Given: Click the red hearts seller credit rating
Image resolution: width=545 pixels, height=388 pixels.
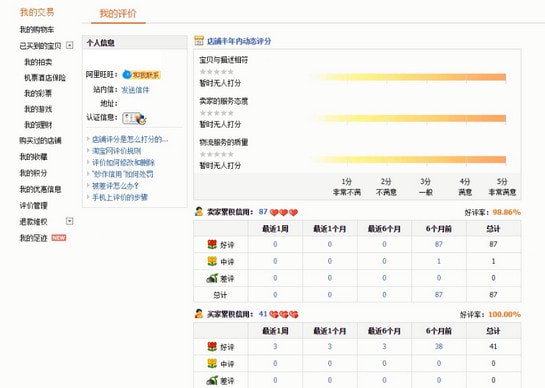Looking at the screenshot, I should [x=284, y=212].
